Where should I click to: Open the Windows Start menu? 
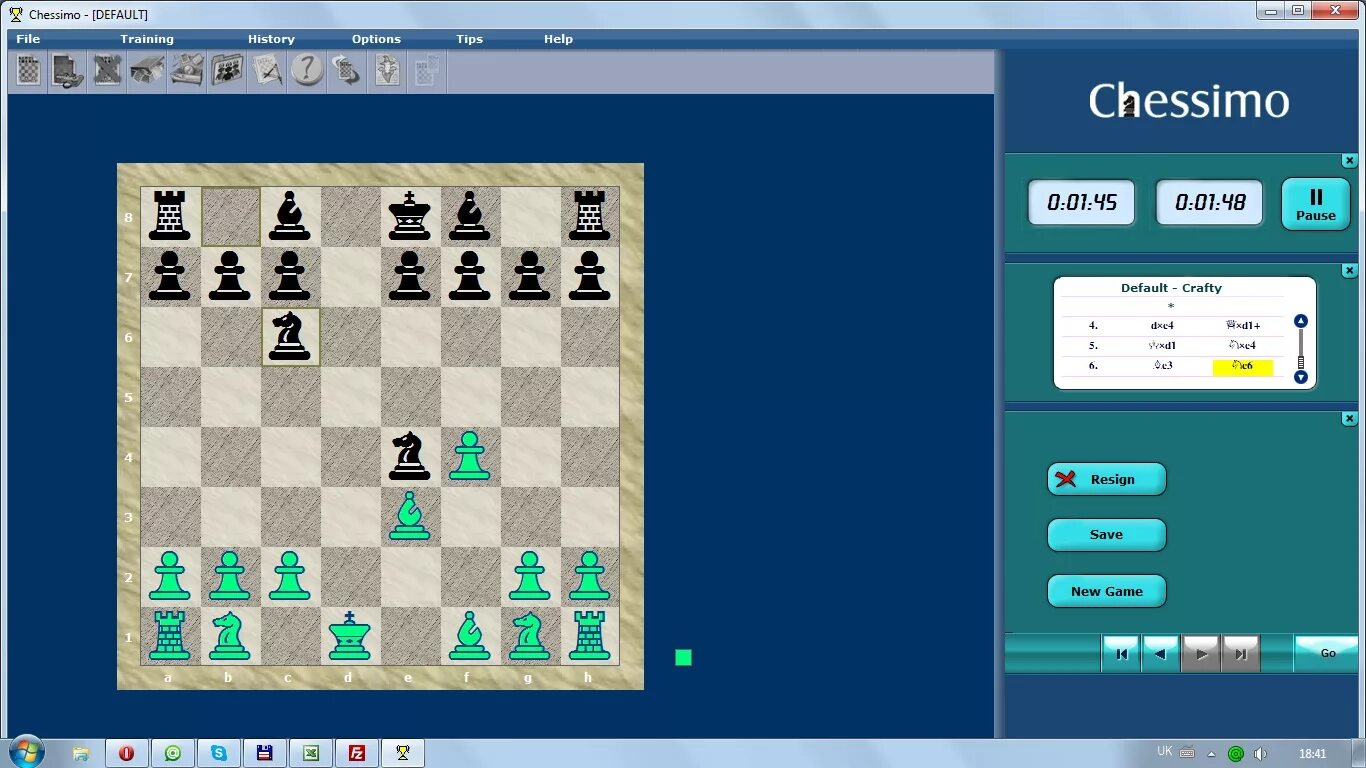click(27, 753)
